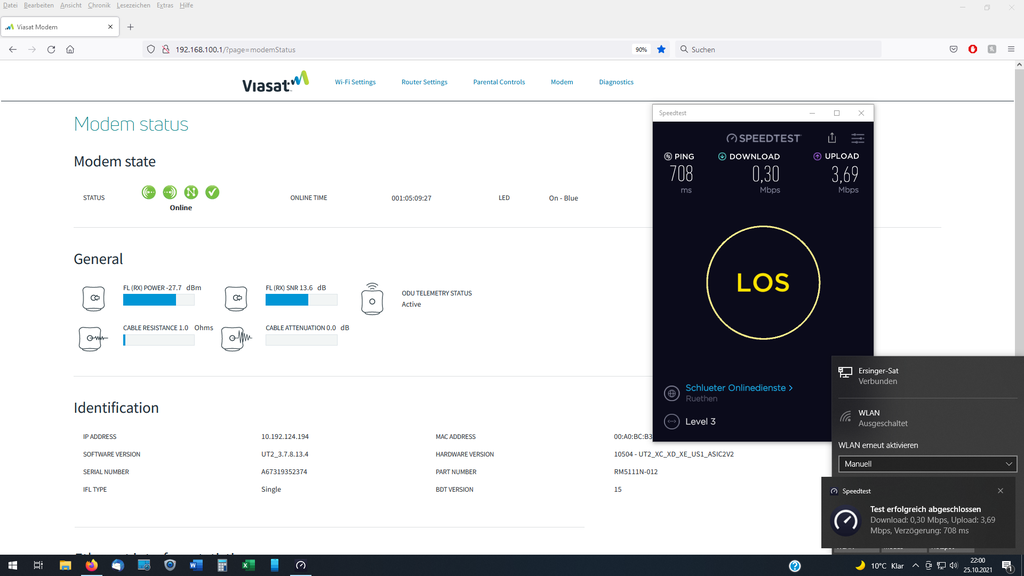Launch File Explorer from the taskbar
The image size is (1024, 576).
click(65, 566)
